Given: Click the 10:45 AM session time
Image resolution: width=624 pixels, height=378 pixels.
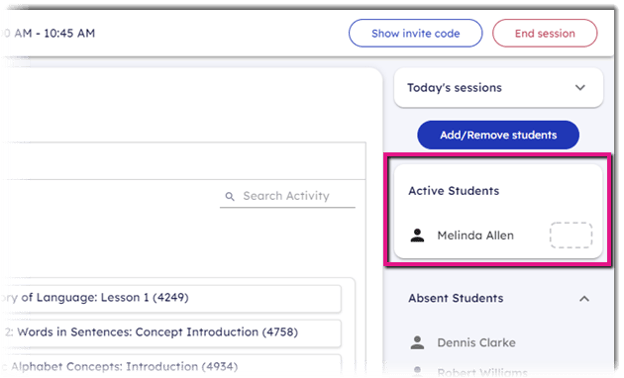Looking at the screenshot, I should tap(69, 33).
